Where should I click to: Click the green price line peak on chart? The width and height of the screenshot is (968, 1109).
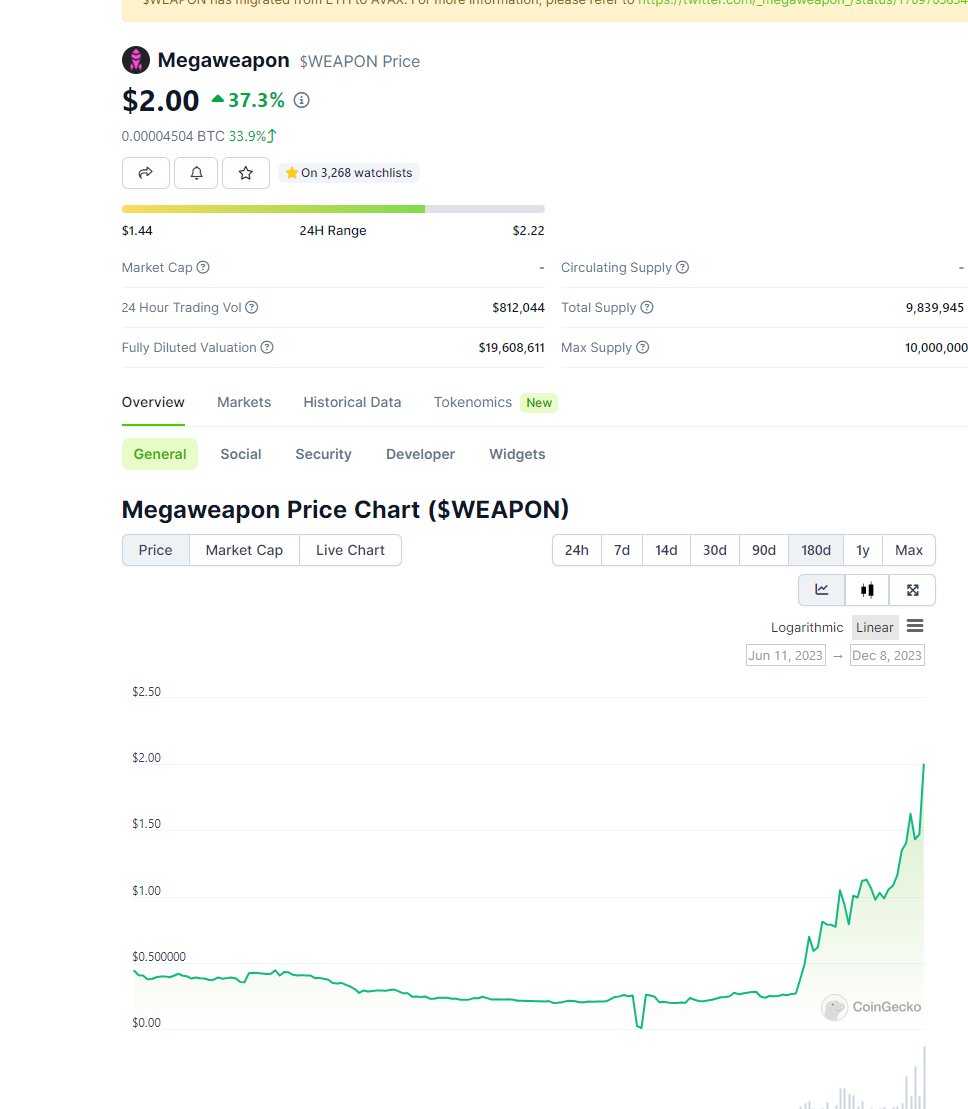[x=923, y=765]
